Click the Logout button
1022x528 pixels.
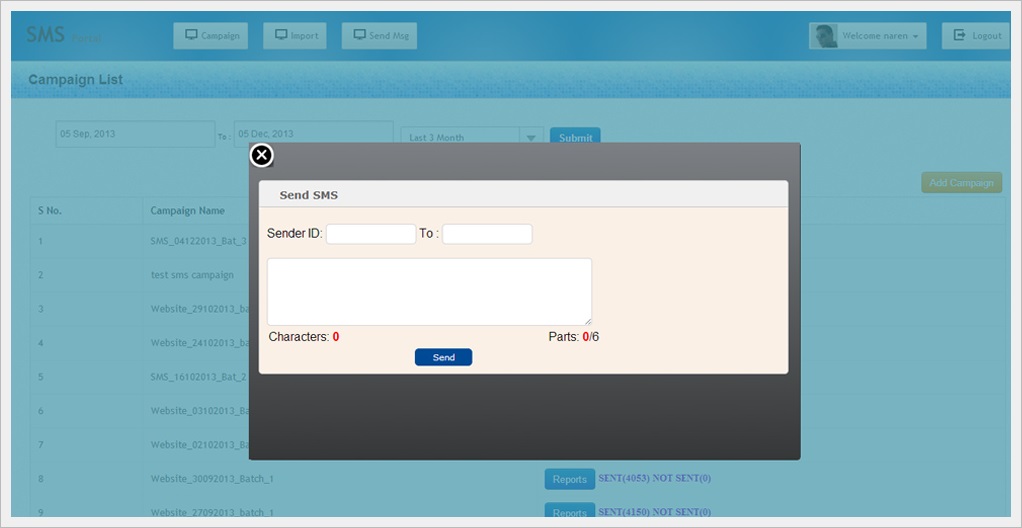pos(976,36)
